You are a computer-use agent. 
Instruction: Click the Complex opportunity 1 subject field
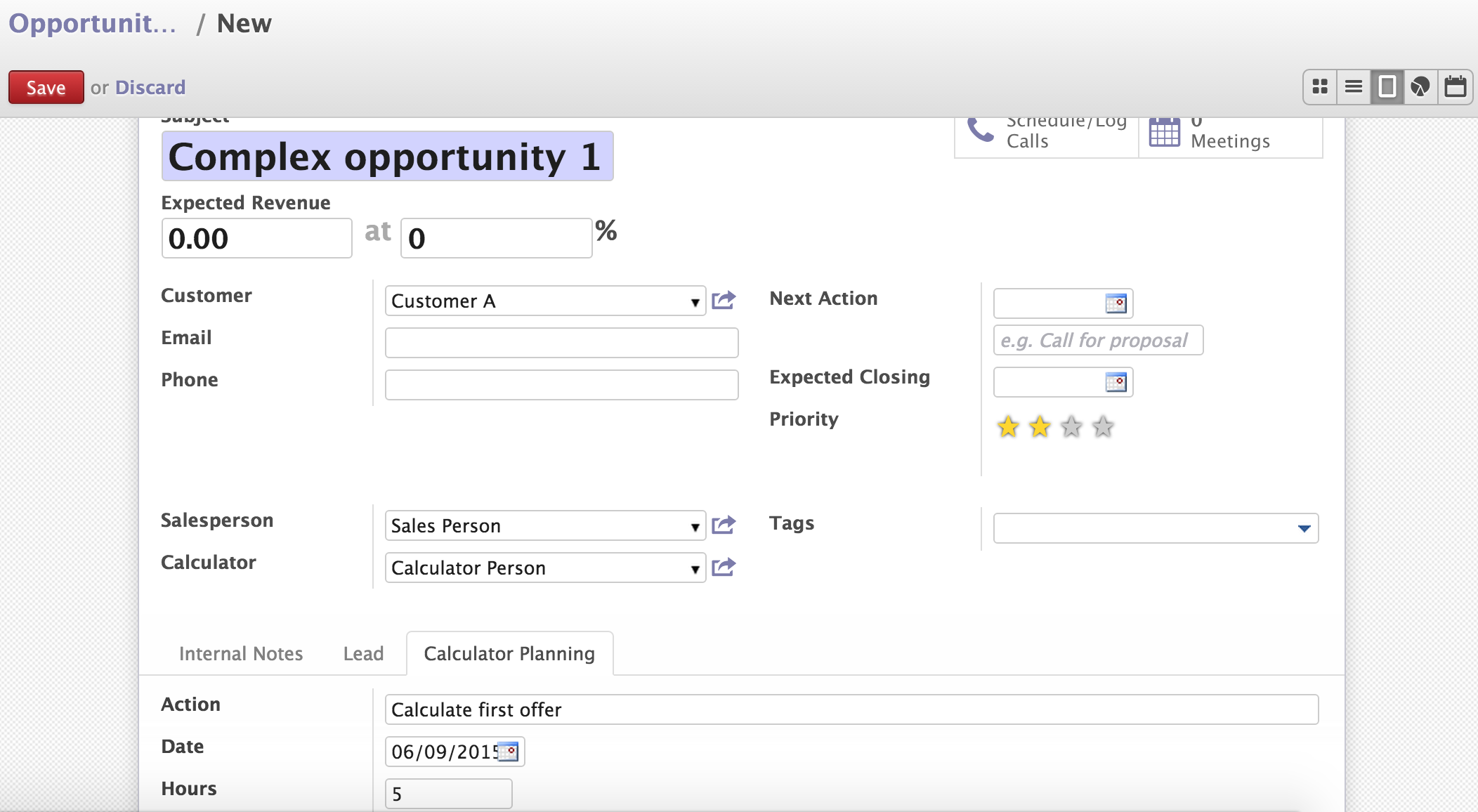(x=387, y=156)
